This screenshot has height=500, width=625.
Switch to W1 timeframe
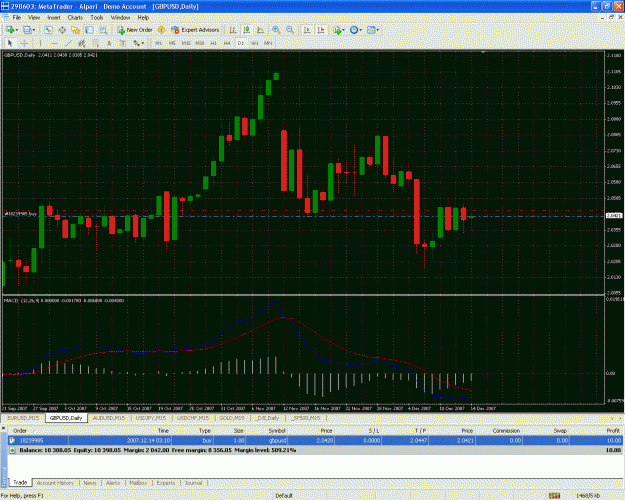(x=255, y=43)
